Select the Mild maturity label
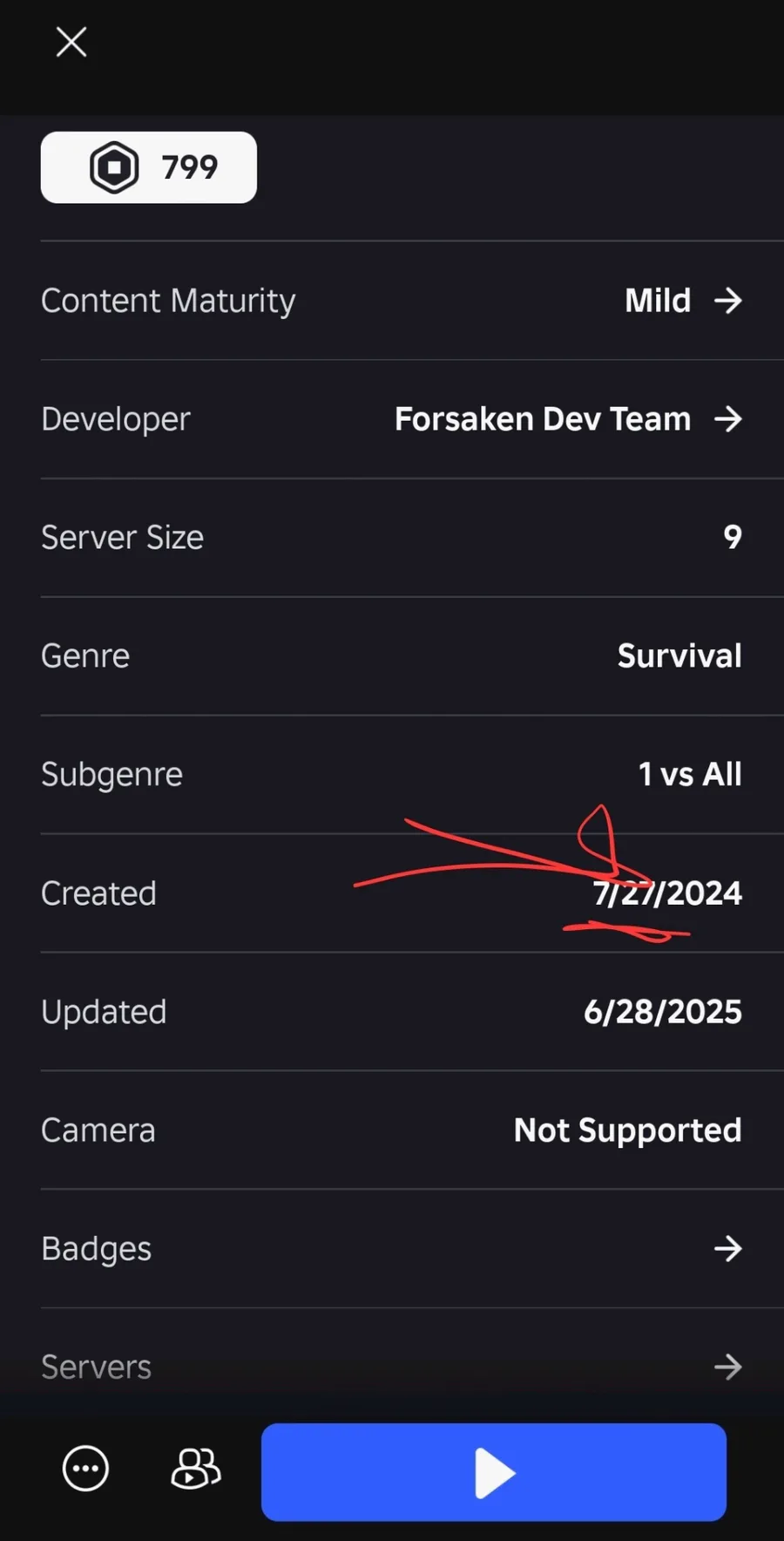The width and height of the screenshot is (784, 1541). [658, 301]
